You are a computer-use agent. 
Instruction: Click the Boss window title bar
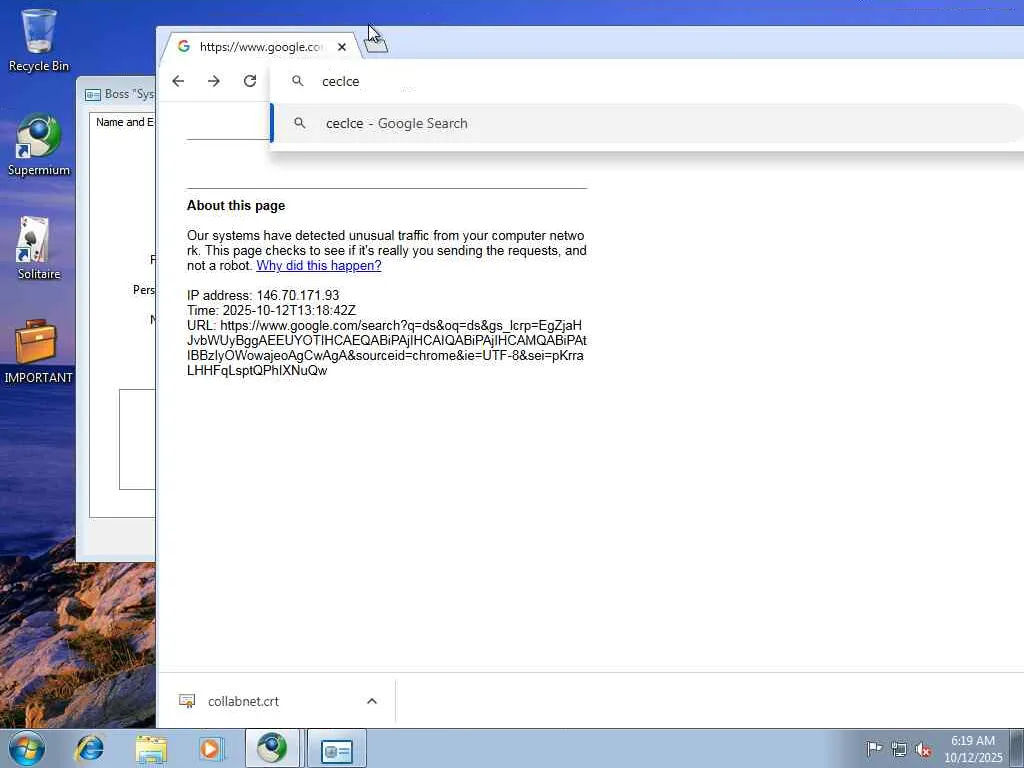click(118, 94)
